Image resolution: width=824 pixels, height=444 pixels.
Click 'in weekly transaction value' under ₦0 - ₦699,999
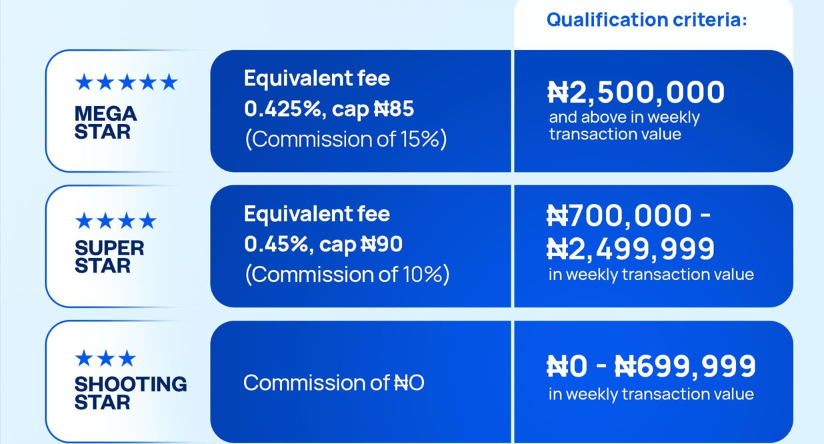[x=651, y=394]
